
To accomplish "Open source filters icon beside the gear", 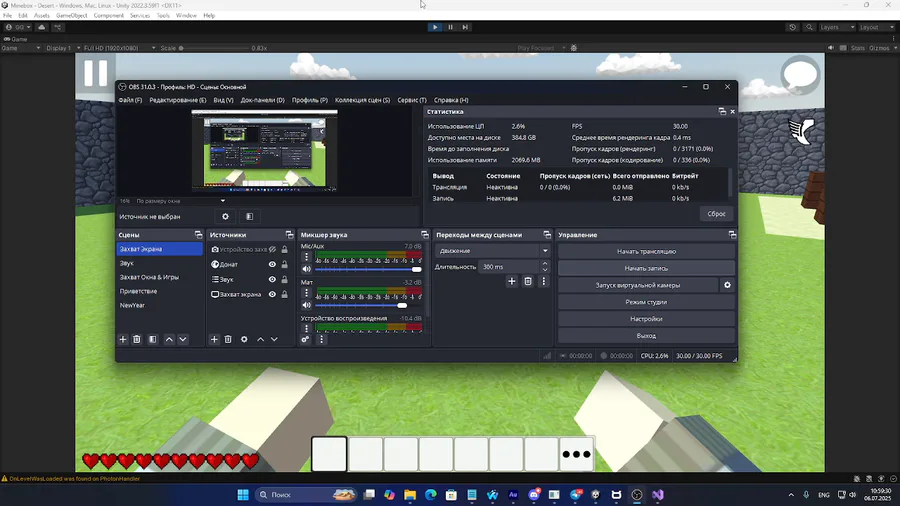I will point(249,217).
